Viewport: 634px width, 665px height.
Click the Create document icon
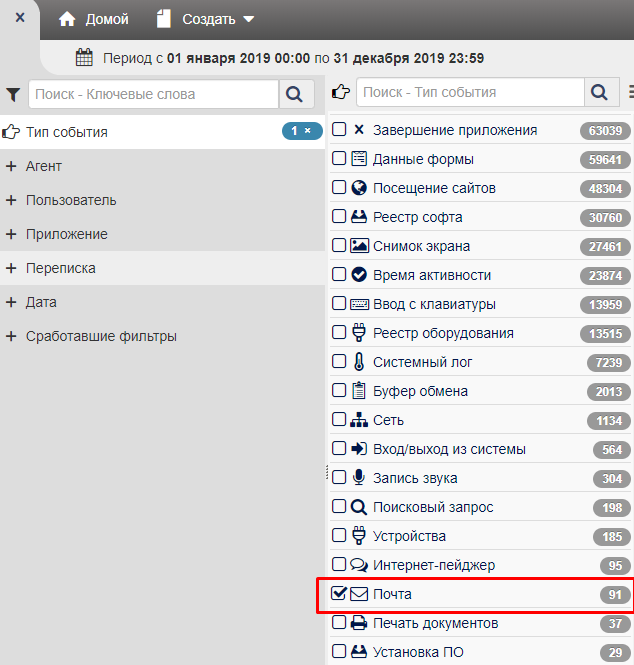(164, 19)
